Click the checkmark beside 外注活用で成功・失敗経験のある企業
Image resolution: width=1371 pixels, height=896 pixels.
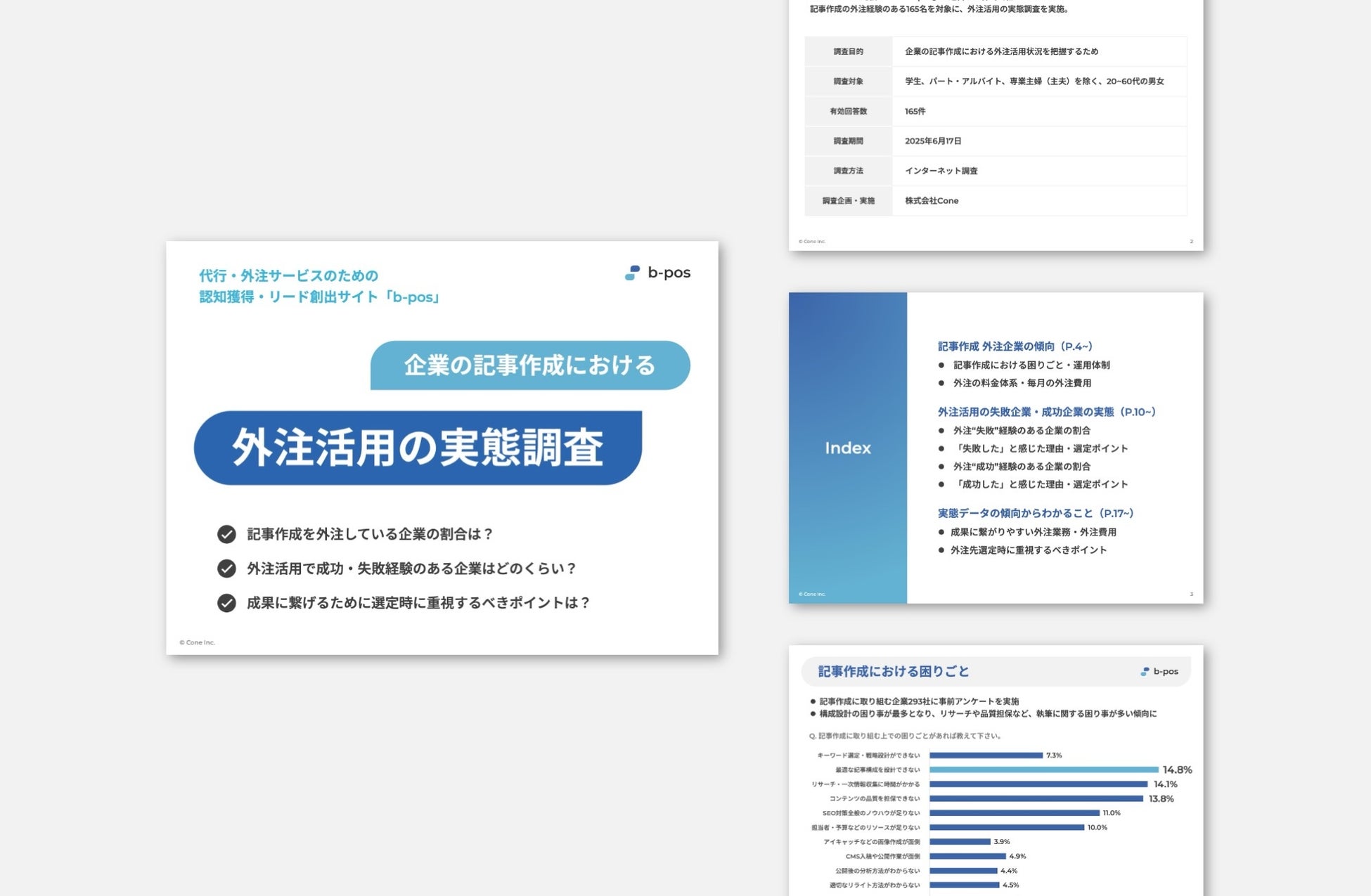(226, 569)
